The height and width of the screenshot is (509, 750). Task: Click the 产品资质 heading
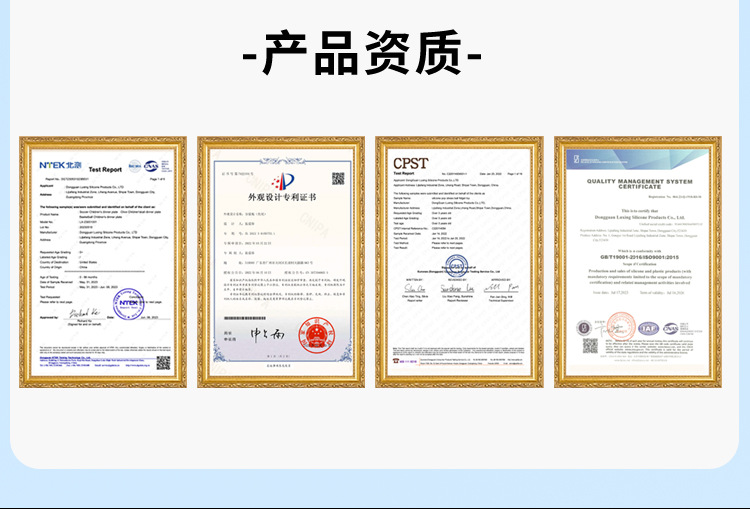[x=362, y=53]
